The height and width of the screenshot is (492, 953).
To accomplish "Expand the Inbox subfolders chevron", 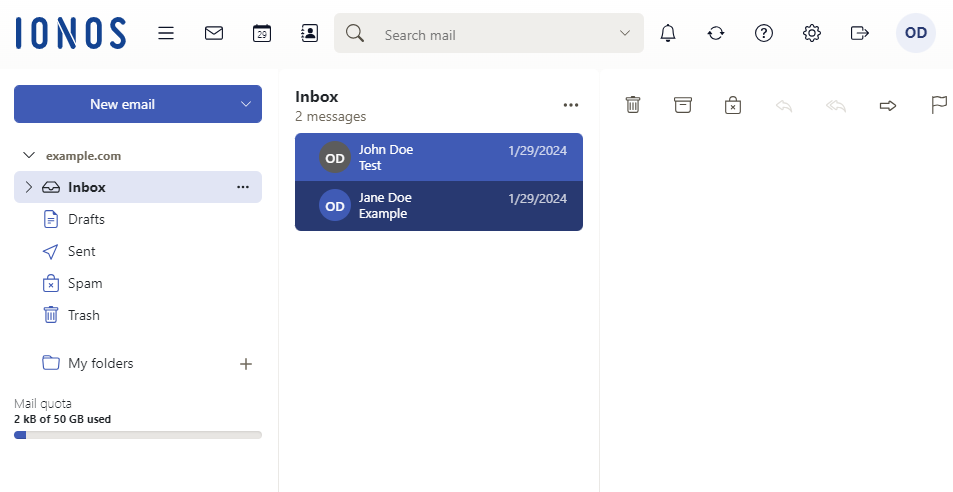I will tap(28, 187).
